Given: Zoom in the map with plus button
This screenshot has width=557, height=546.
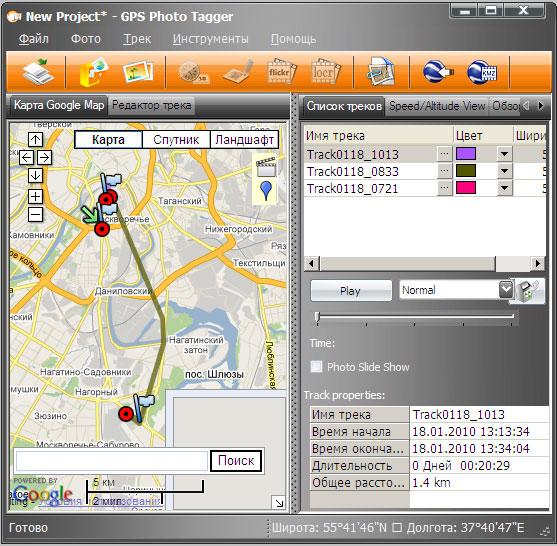Looking at the screenshot, I should [x=35, y=196].
